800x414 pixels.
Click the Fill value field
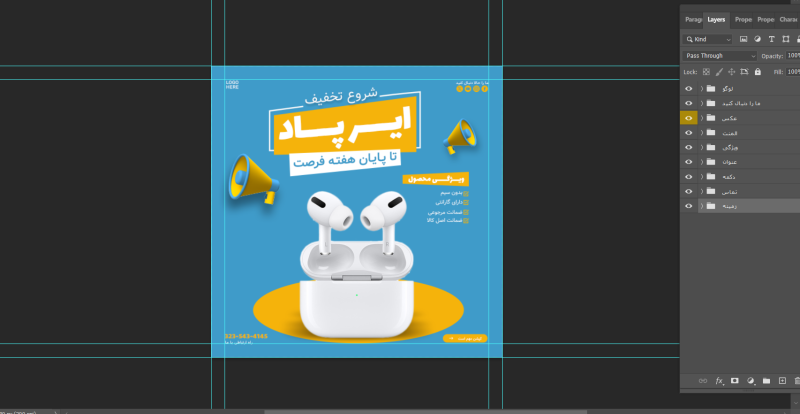793,72
